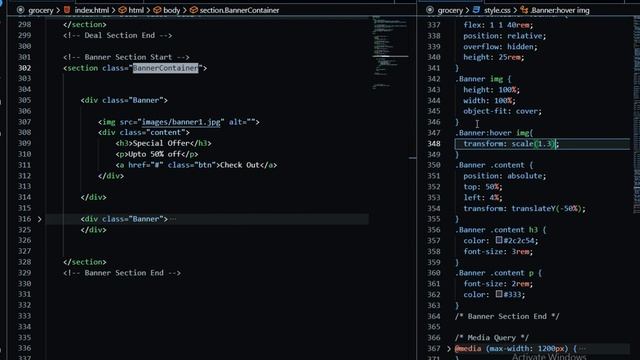Click the right editor minimap

[637, 114]
